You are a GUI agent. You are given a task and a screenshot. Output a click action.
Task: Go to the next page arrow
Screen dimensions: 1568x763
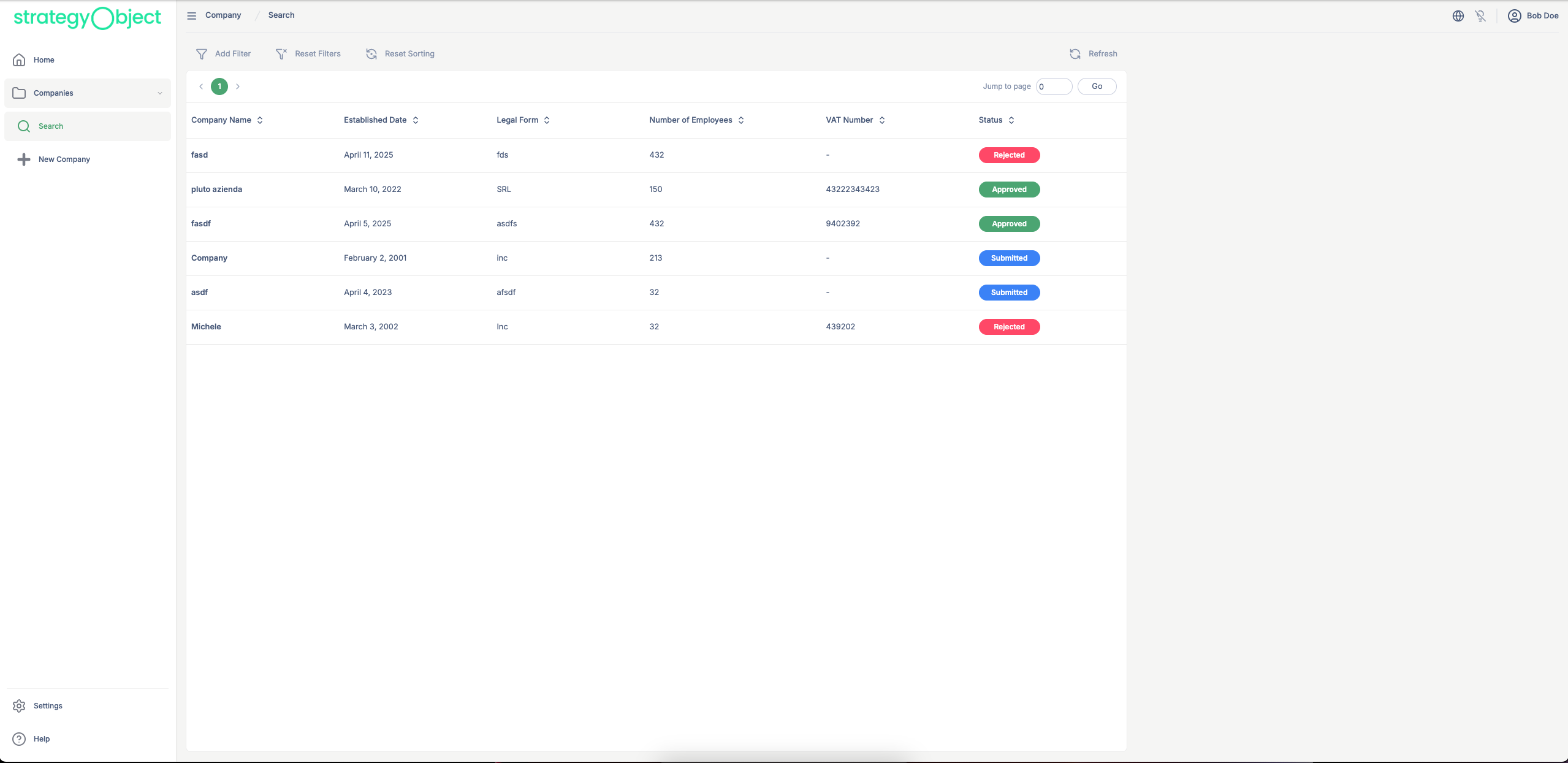(238, 86)
